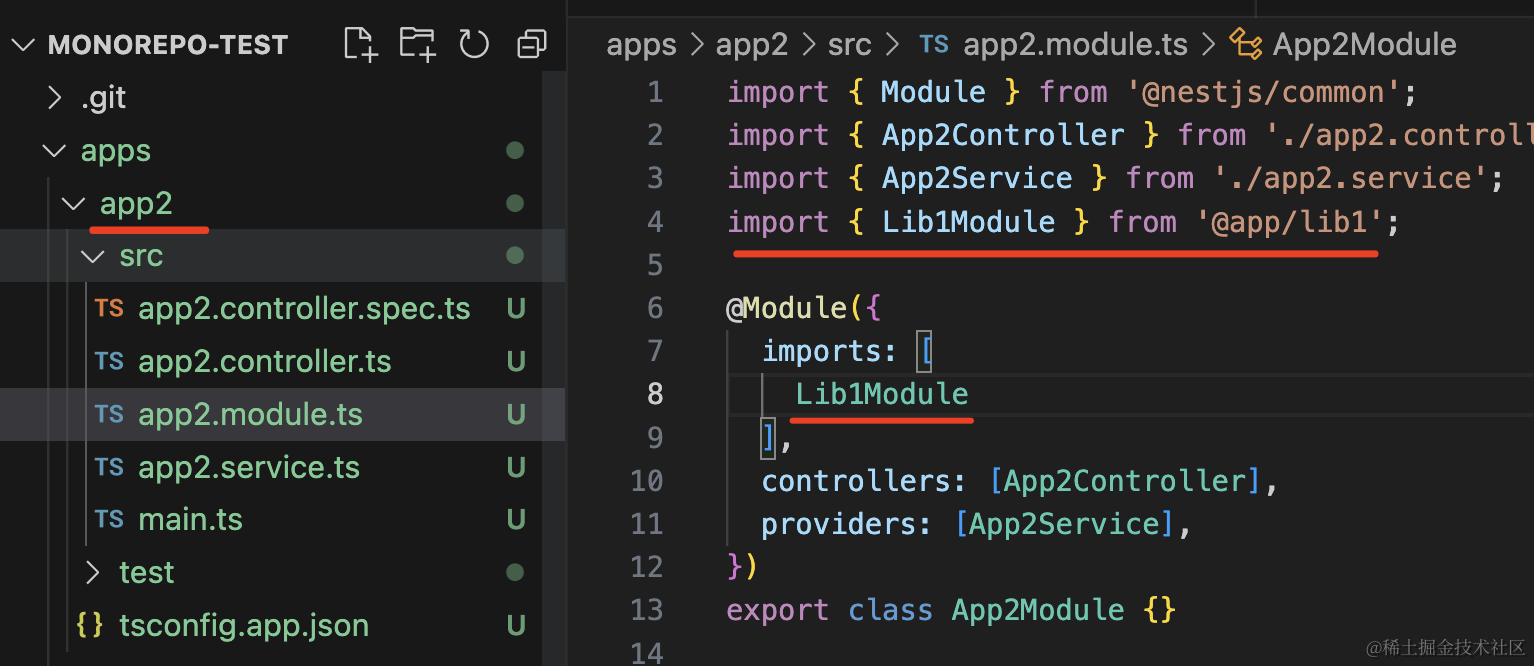Open app2.controller.spec.ts file

304,309
